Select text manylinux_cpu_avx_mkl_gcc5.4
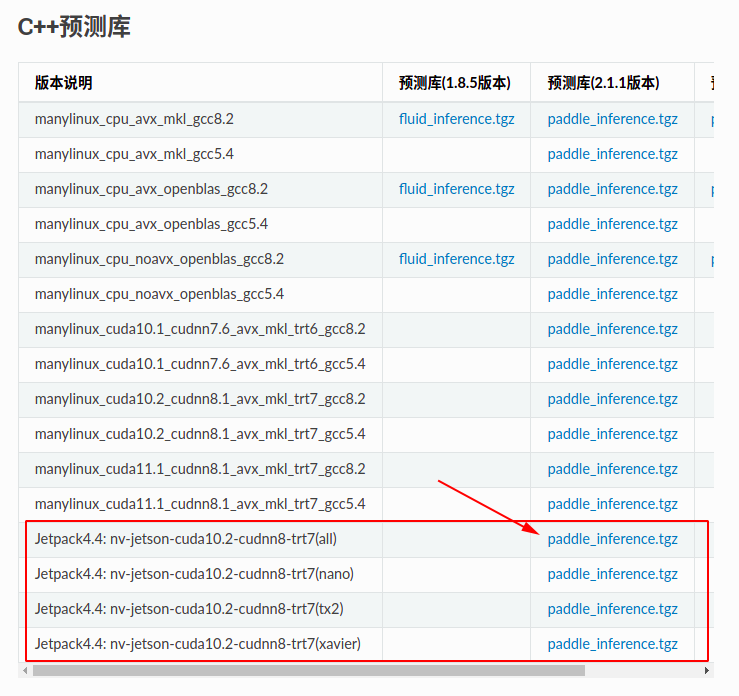This screenshot has width=739, height=696. tap(134, 155)
